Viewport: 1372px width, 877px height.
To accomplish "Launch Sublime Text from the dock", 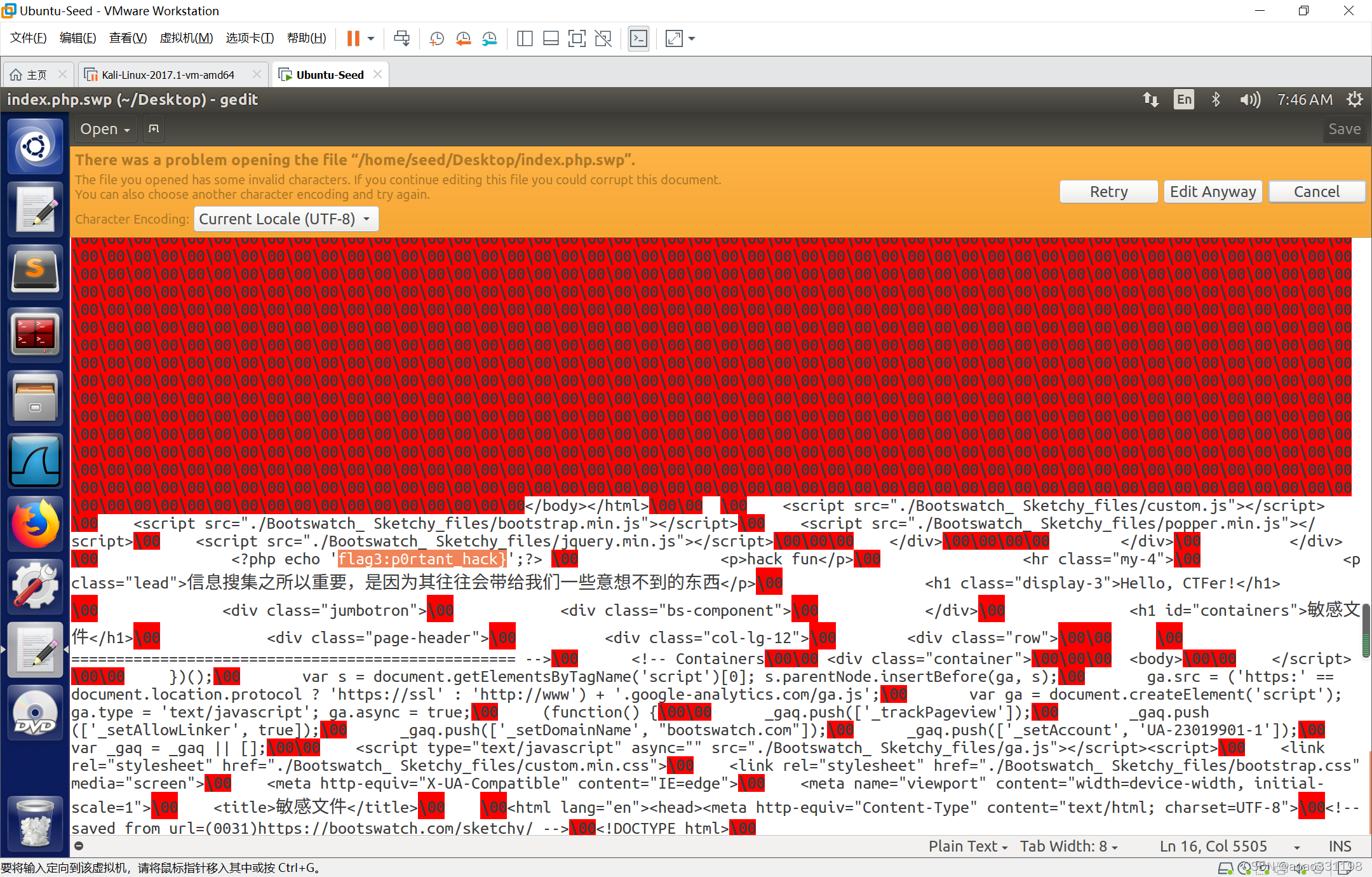I will [35, 271].
